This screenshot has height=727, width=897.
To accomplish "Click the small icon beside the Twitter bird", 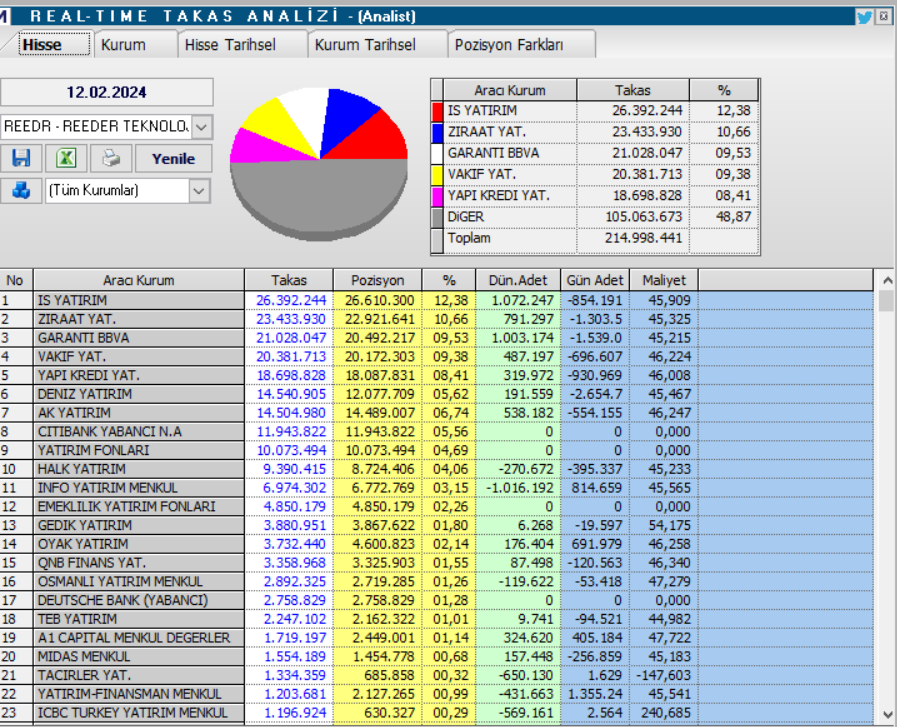I will coord(884,15).
